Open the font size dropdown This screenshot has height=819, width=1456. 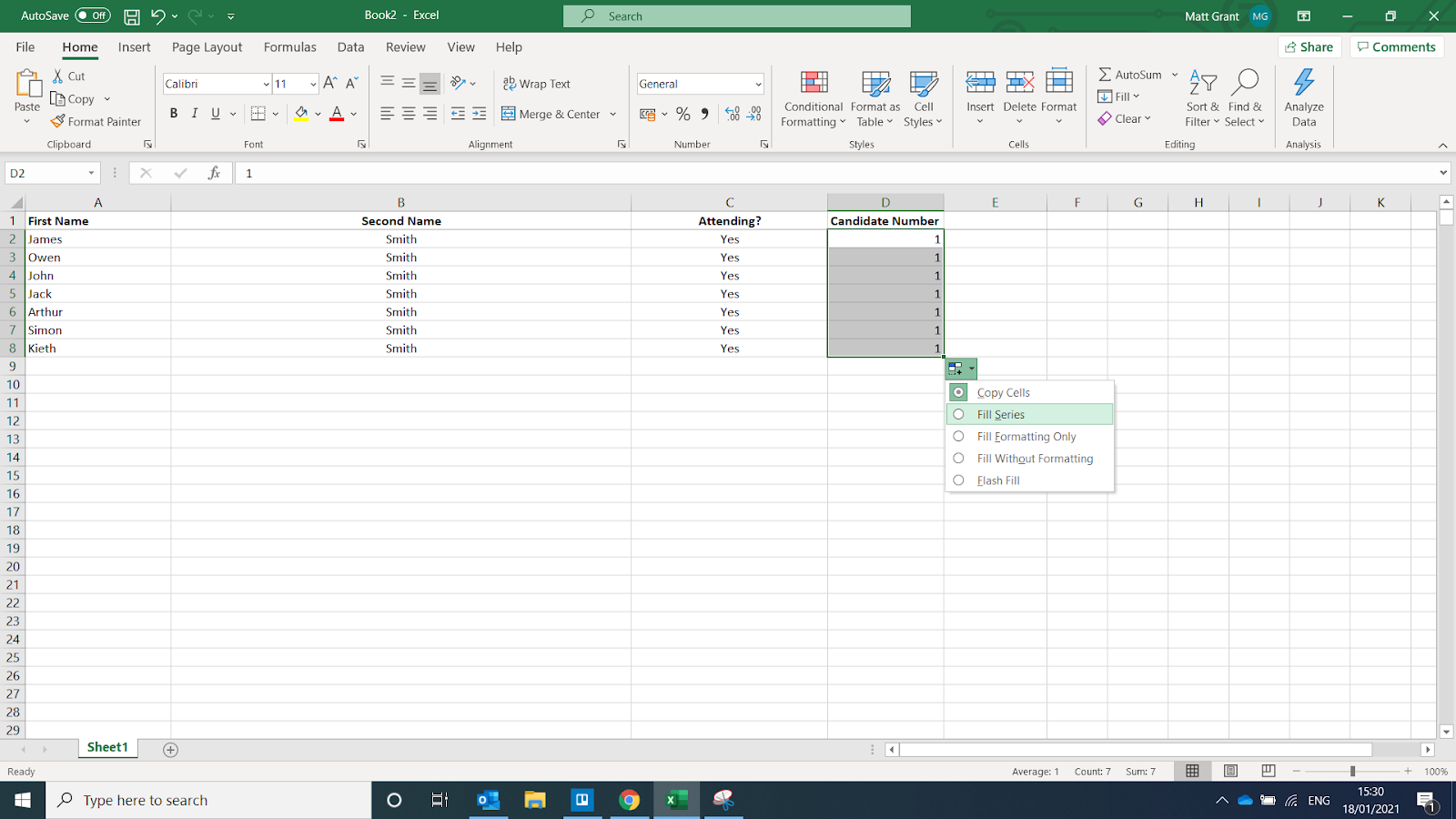pyautogui.click(x=313, y=84)
